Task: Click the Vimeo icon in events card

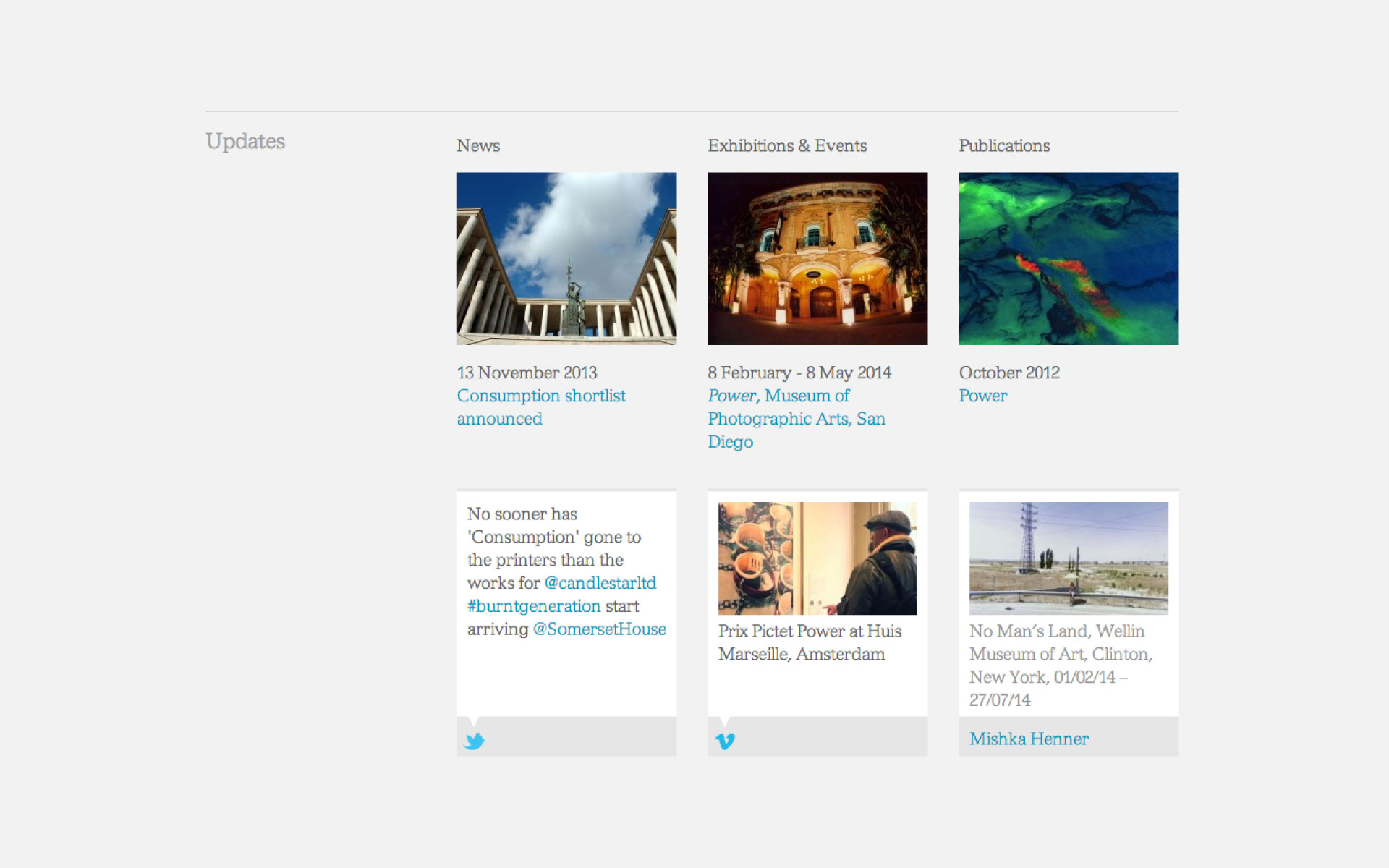Action: [x=727, y=740]
